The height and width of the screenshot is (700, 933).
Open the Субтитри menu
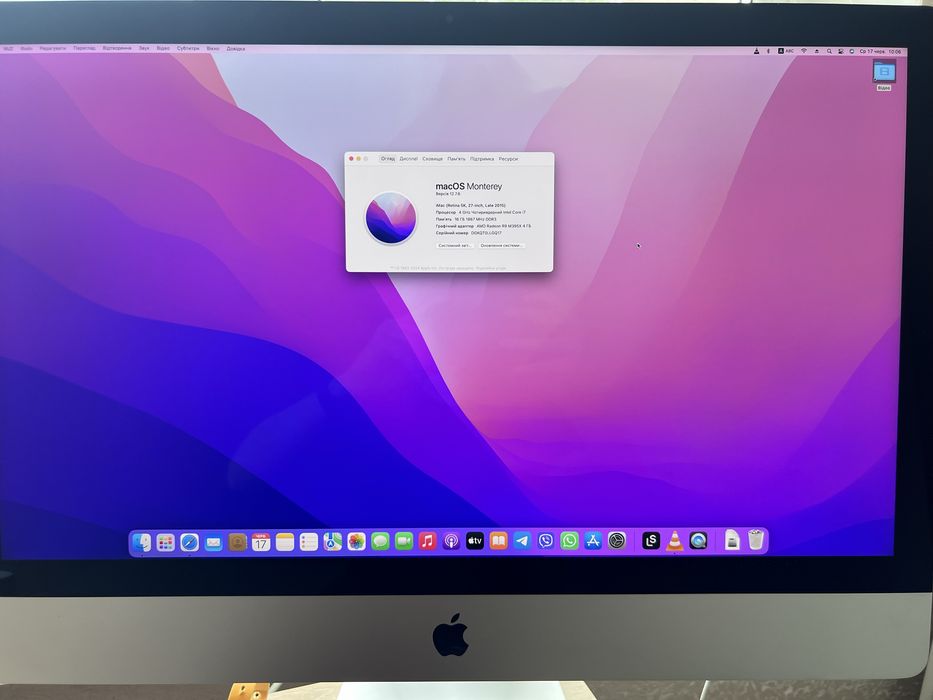point(188,48)
